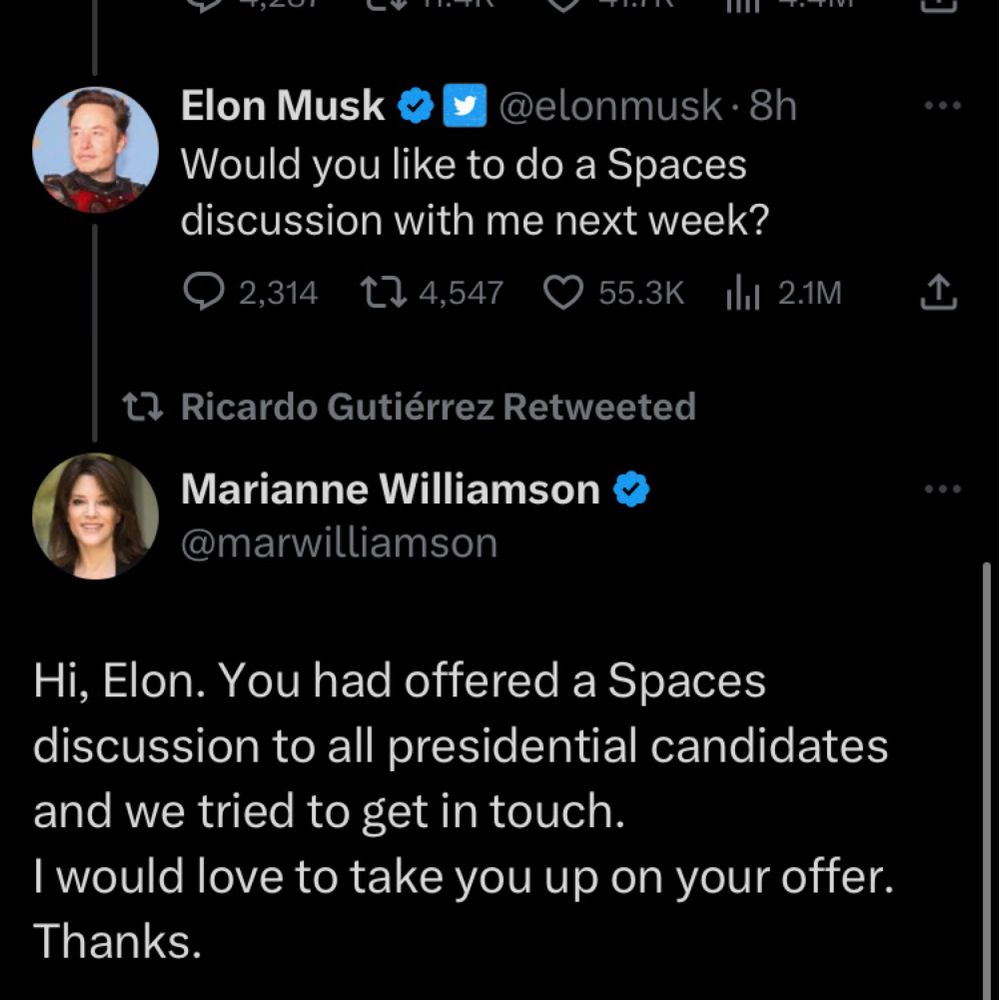The image size is (999, 1000).
Task: Tap Marianne Williamson's verified badge
Action: (x=631, y=490)
